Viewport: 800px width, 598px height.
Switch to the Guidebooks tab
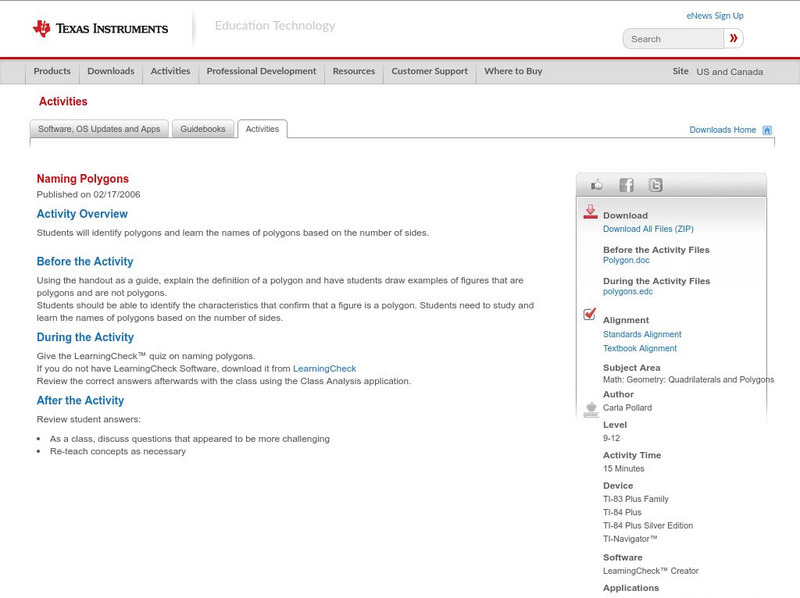tap(203, 129)
